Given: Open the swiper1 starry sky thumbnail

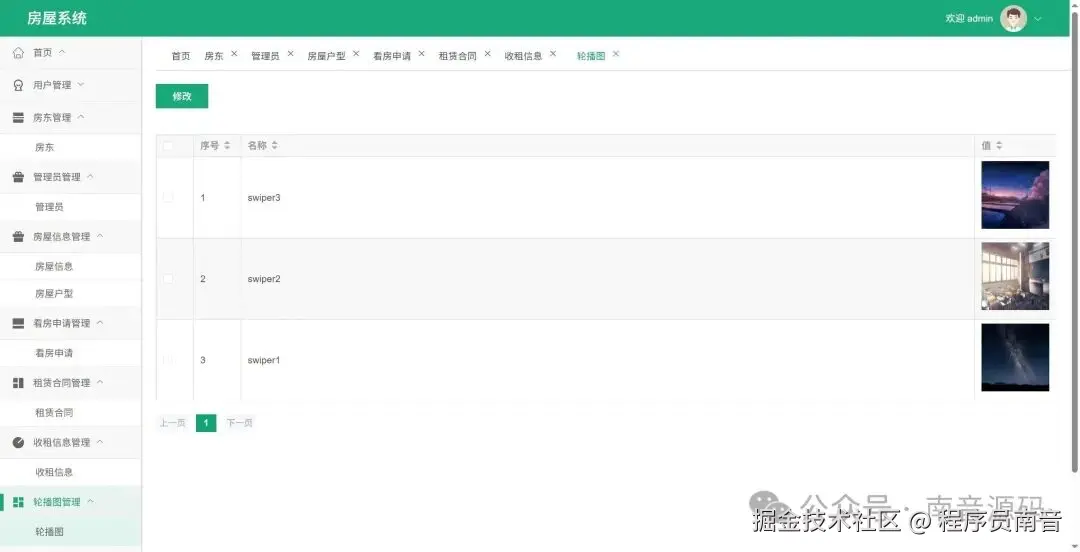Looking at the screenshot, I should click(1015, 357).
